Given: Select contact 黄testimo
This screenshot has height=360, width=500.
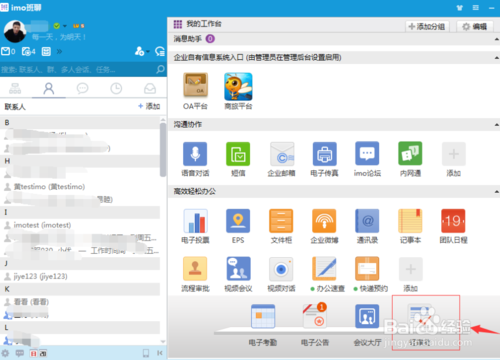Looking at the screenshot, I should click(x=80, y=187).
